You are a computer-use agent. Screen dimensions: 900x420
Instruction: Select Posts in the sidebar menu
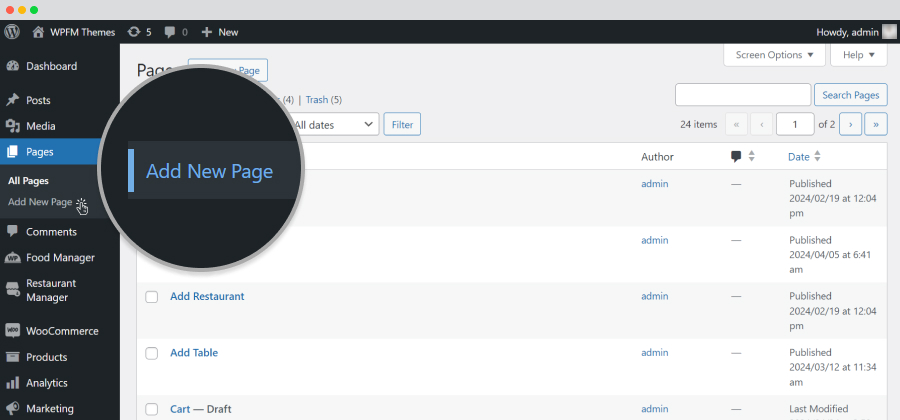point(38,100)
